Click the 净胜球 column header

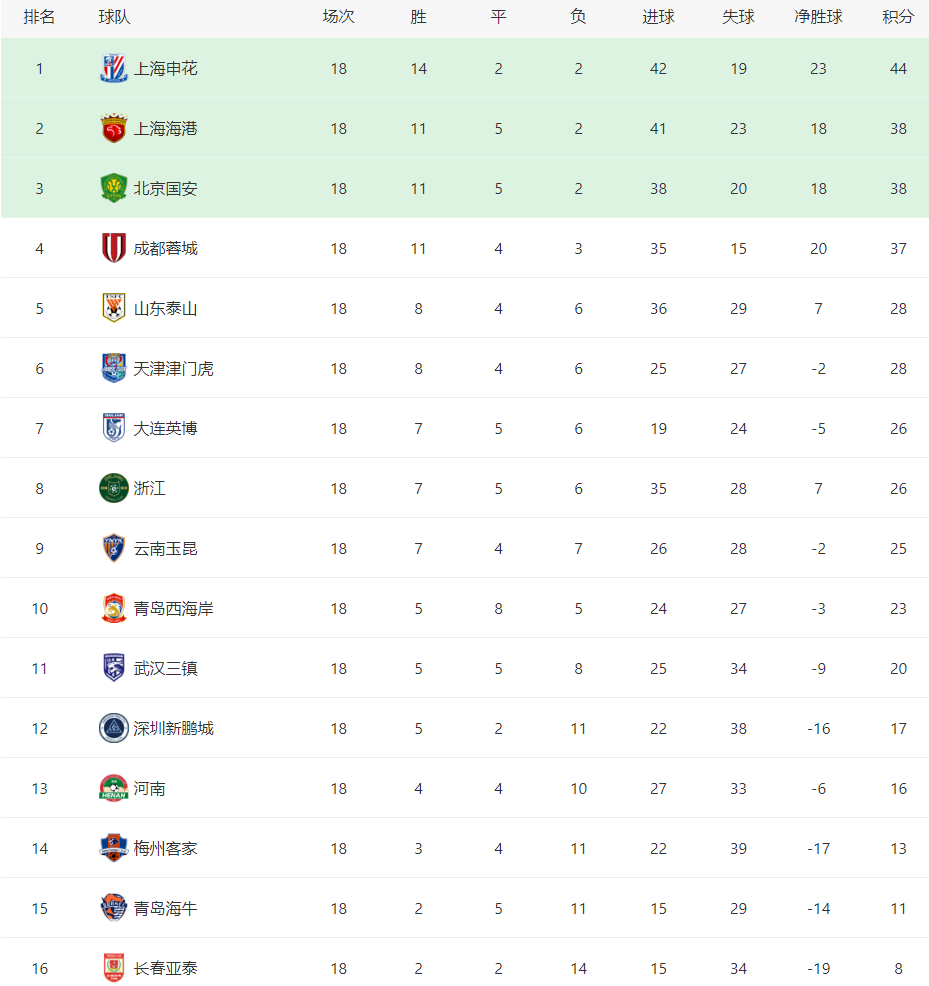pyautogui.click(x=818, y=17)
